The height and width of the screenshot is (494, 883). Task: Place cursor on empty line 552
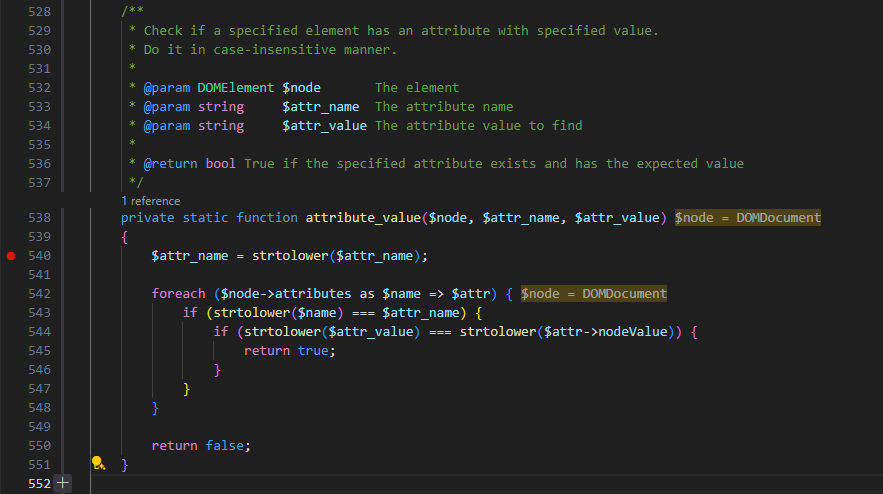pos(300,483)
